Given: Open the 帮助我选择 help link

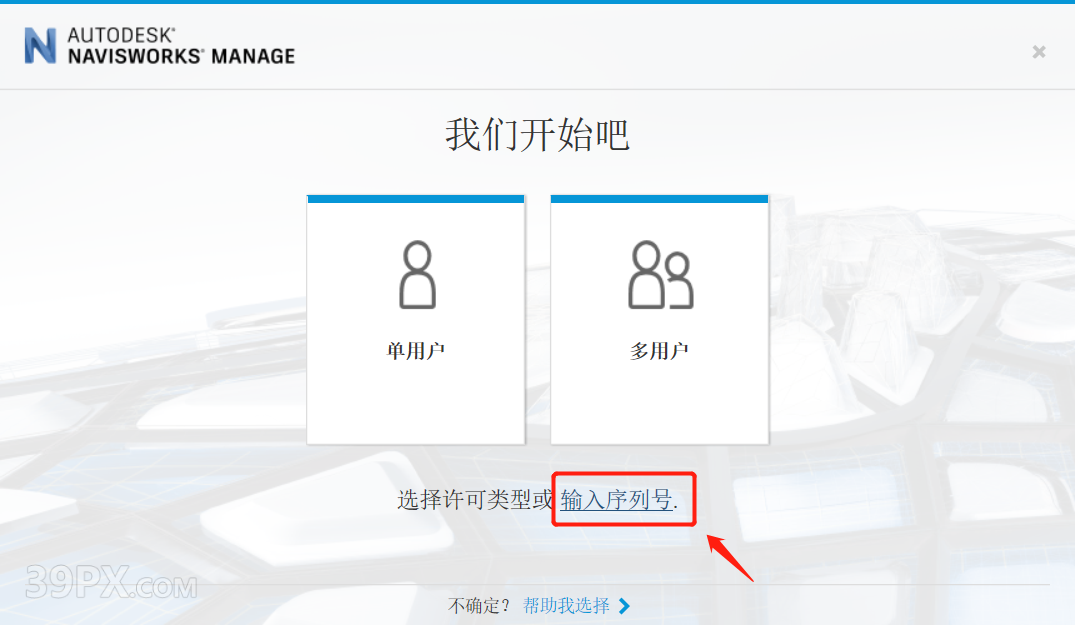Looking at the screenshot, I should tap(566, 606).
